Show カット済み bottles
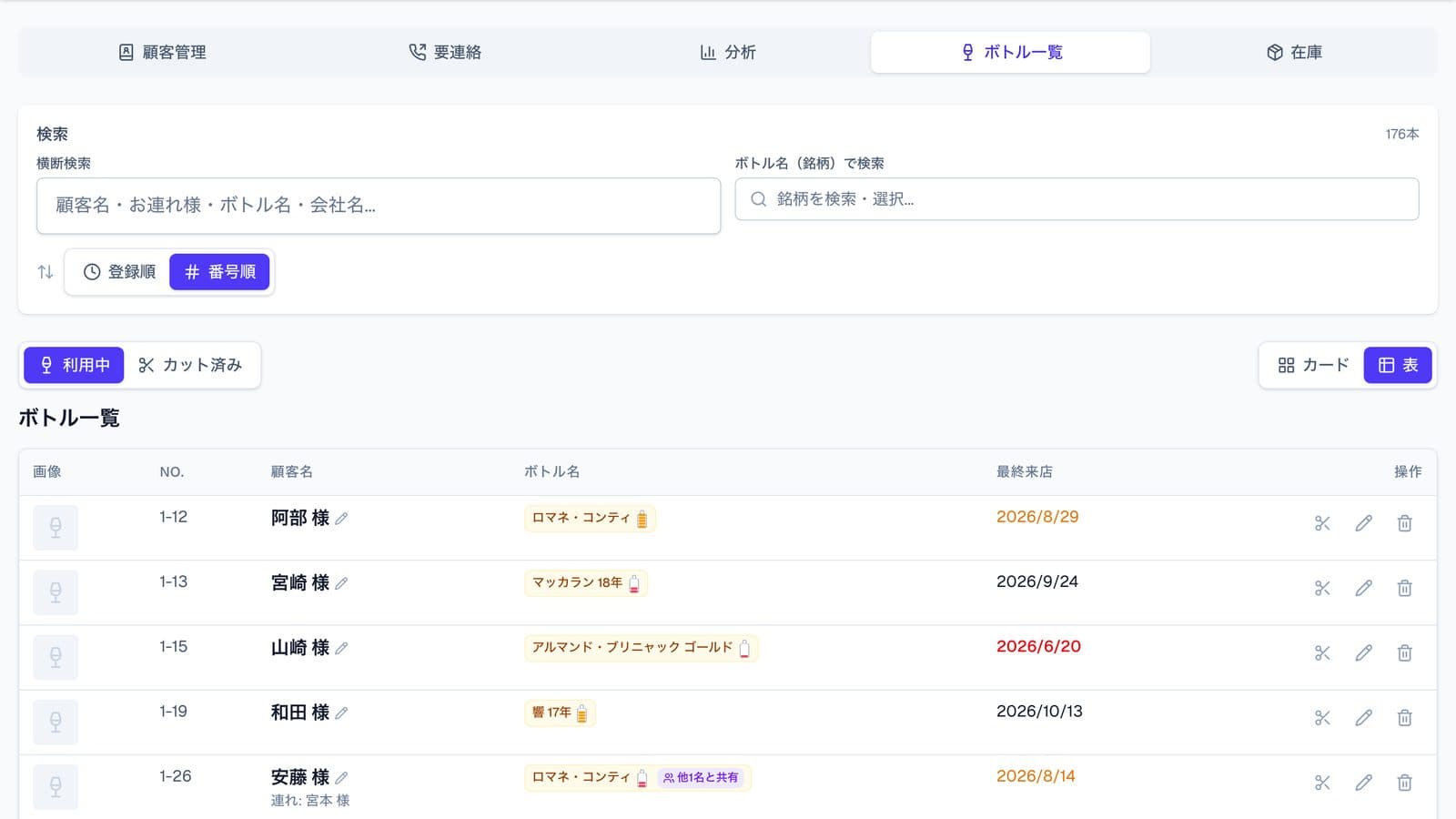Image resolution: width=1456 pixels, height=819 pixels. point(190,365)
